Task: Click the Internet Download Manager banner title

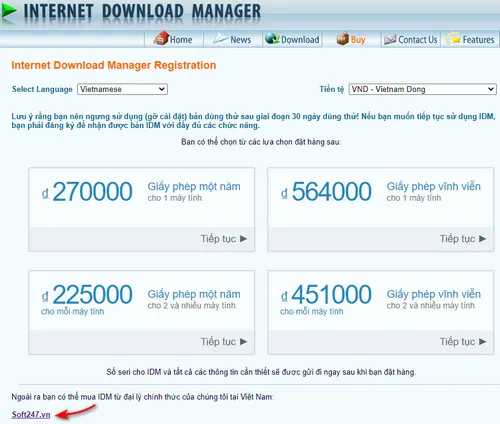Action: point(142,12)
